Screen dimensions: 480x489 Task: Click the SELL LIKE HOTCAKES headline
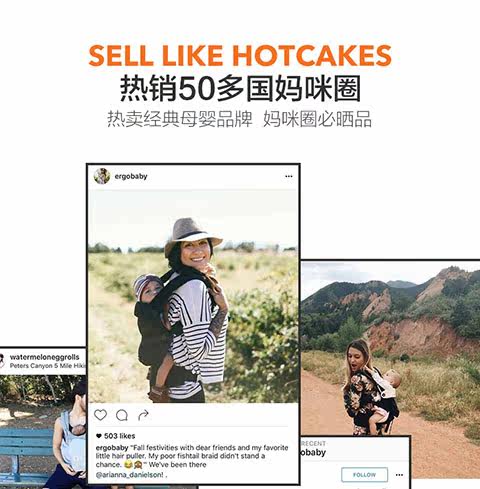240,55
